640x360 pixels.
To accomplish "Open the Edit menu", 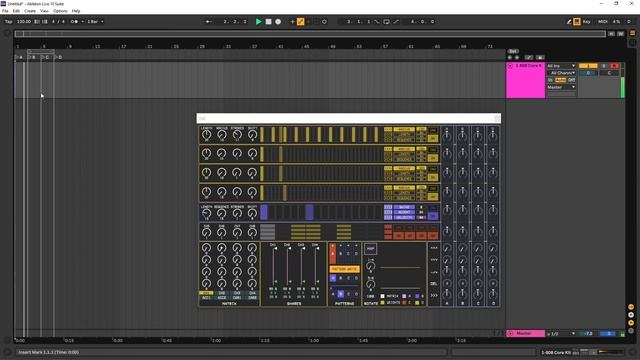I will coord(16,11).
